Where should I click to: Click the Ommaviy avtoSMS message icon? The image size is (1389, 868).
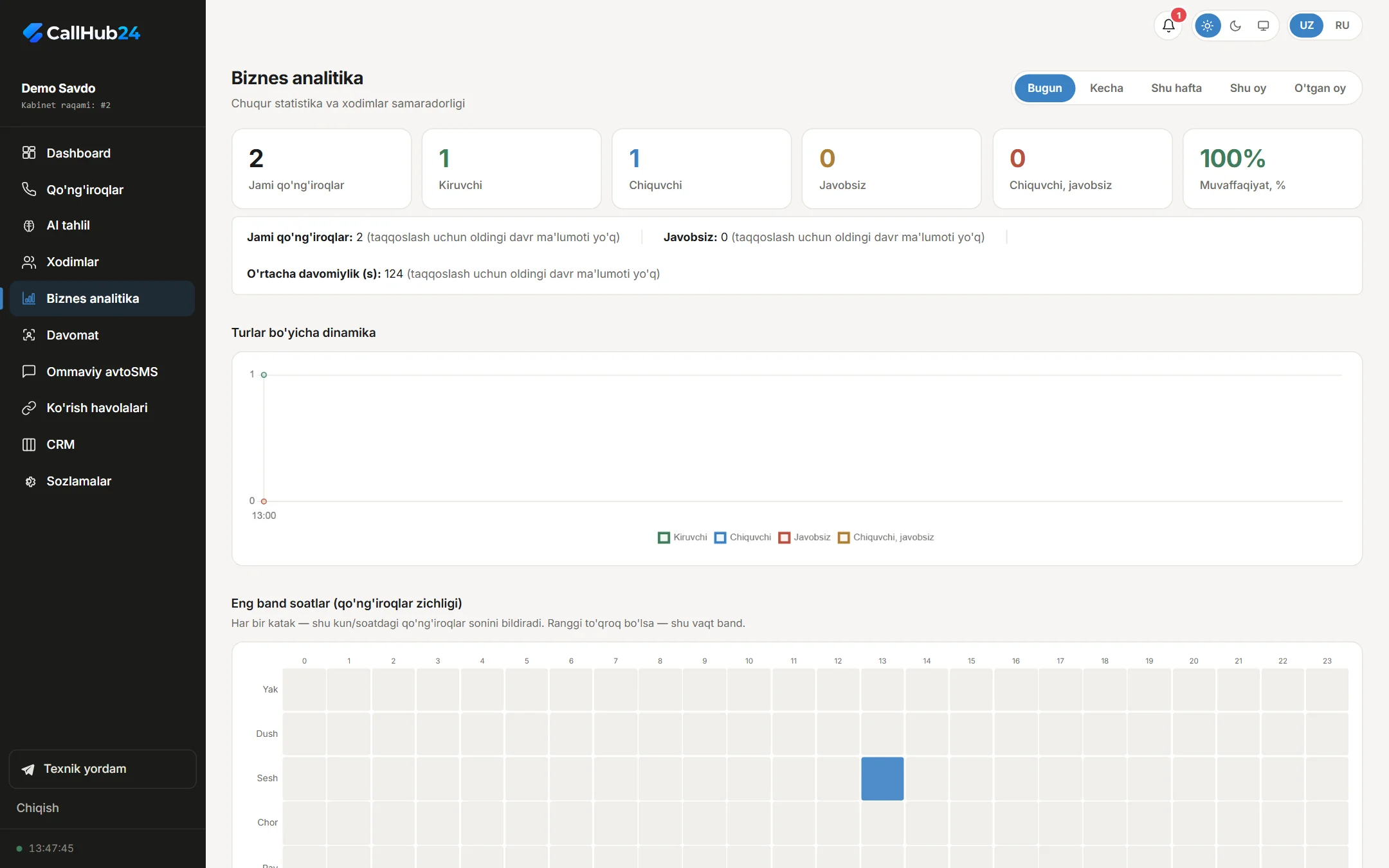point(29,371)
